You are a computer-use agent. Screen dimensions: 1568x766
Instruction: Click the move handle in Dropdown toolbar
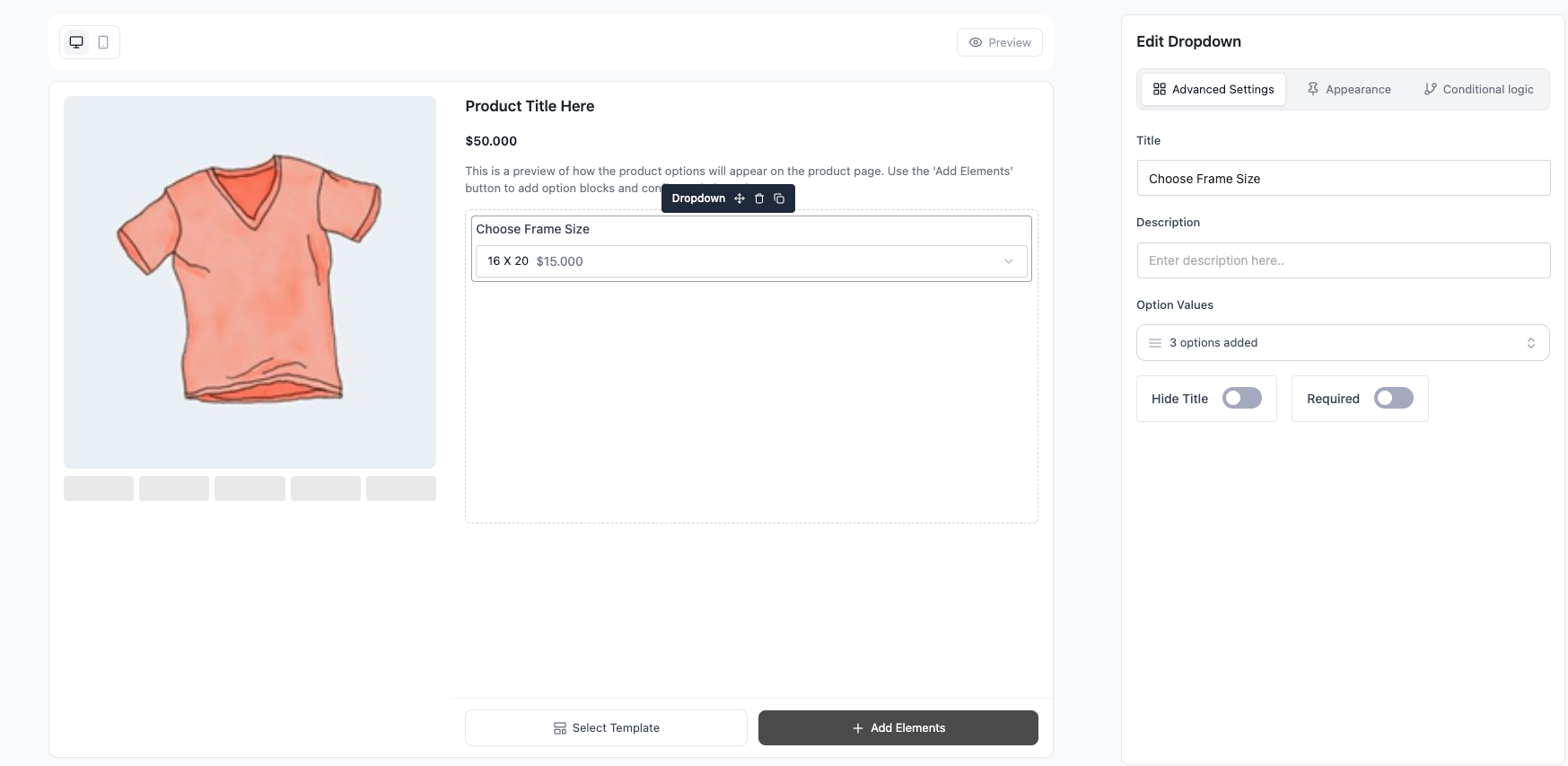pyautogui.click(x=740, y=198)
